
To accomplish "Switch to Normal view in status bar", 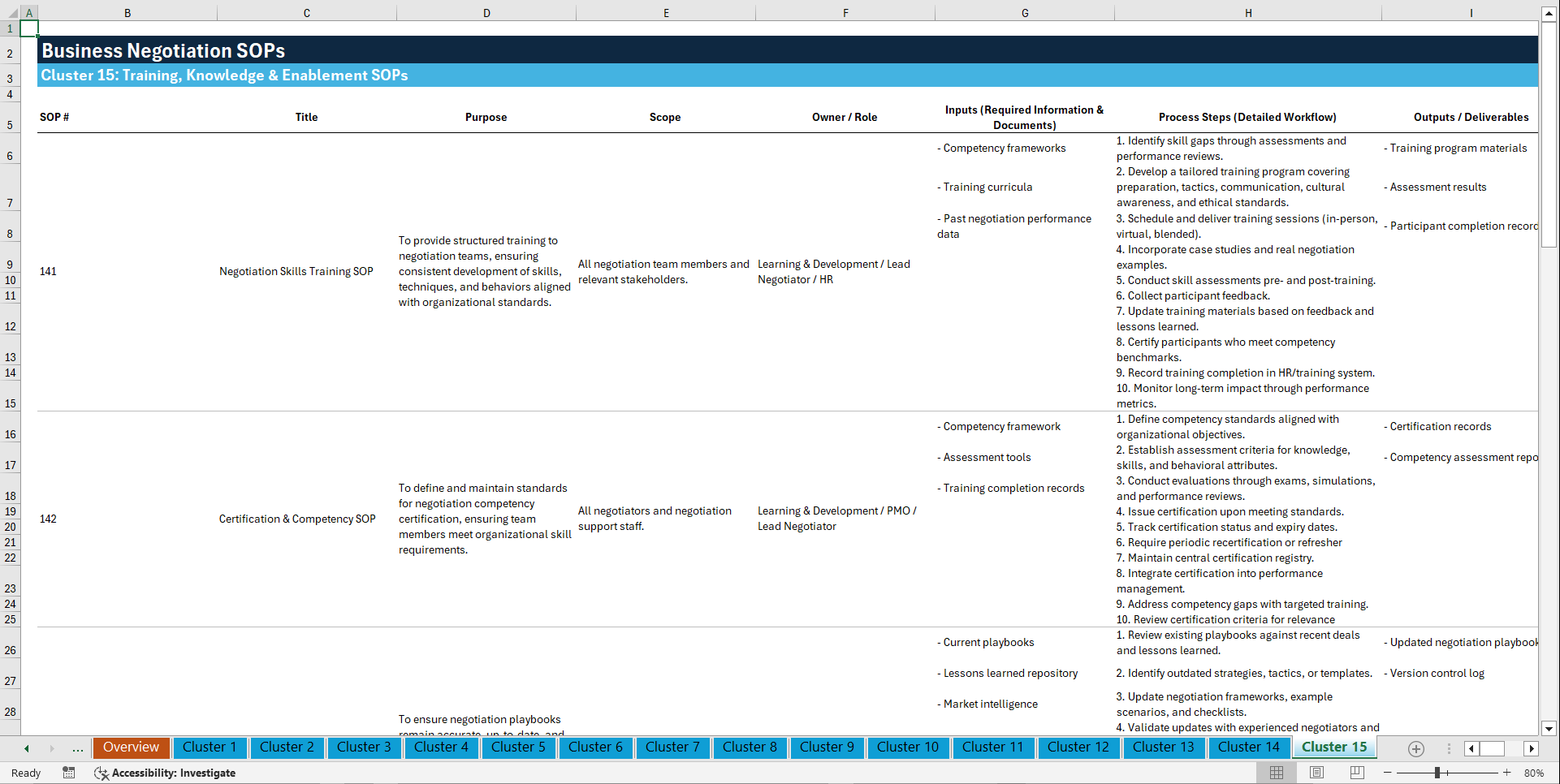I will (x=1276, y=773).
